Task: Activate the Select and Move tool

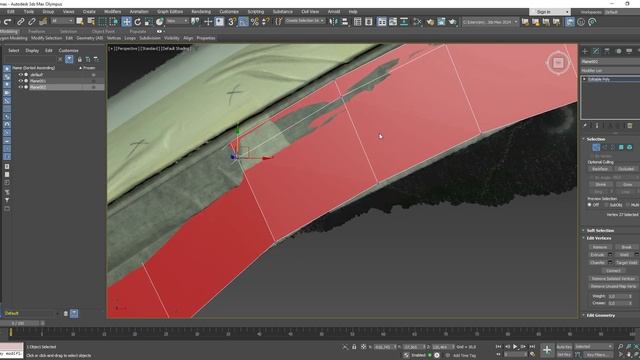Action: click(x=126, y=22)
